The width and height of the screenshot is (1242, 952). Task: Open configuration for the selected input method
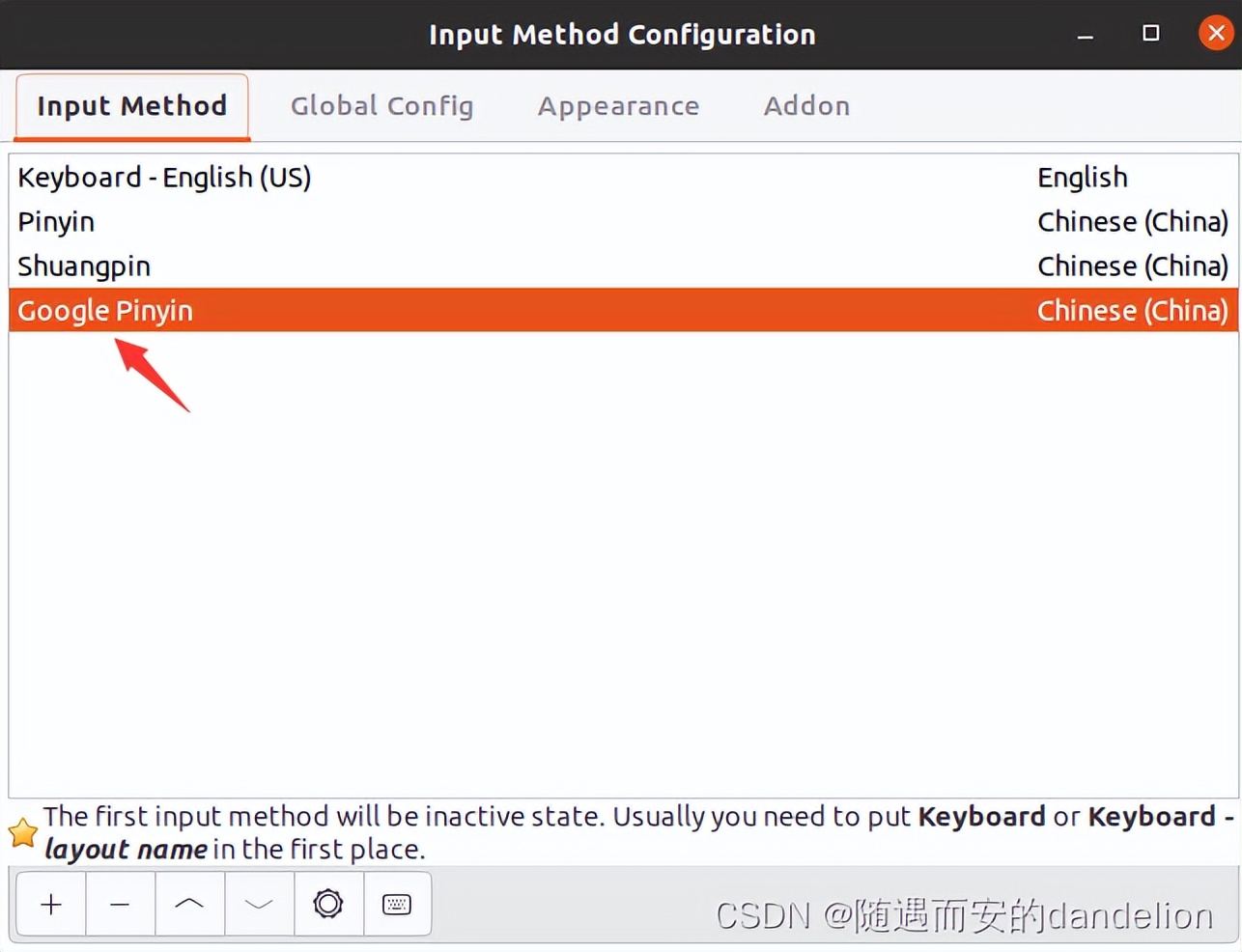(328, 904)
